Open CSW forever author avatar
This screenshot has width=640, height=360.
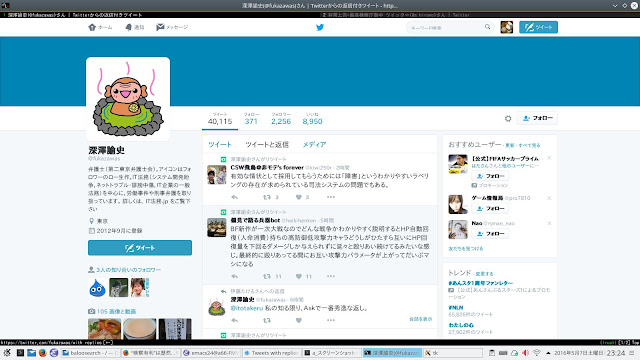(216, 175)
